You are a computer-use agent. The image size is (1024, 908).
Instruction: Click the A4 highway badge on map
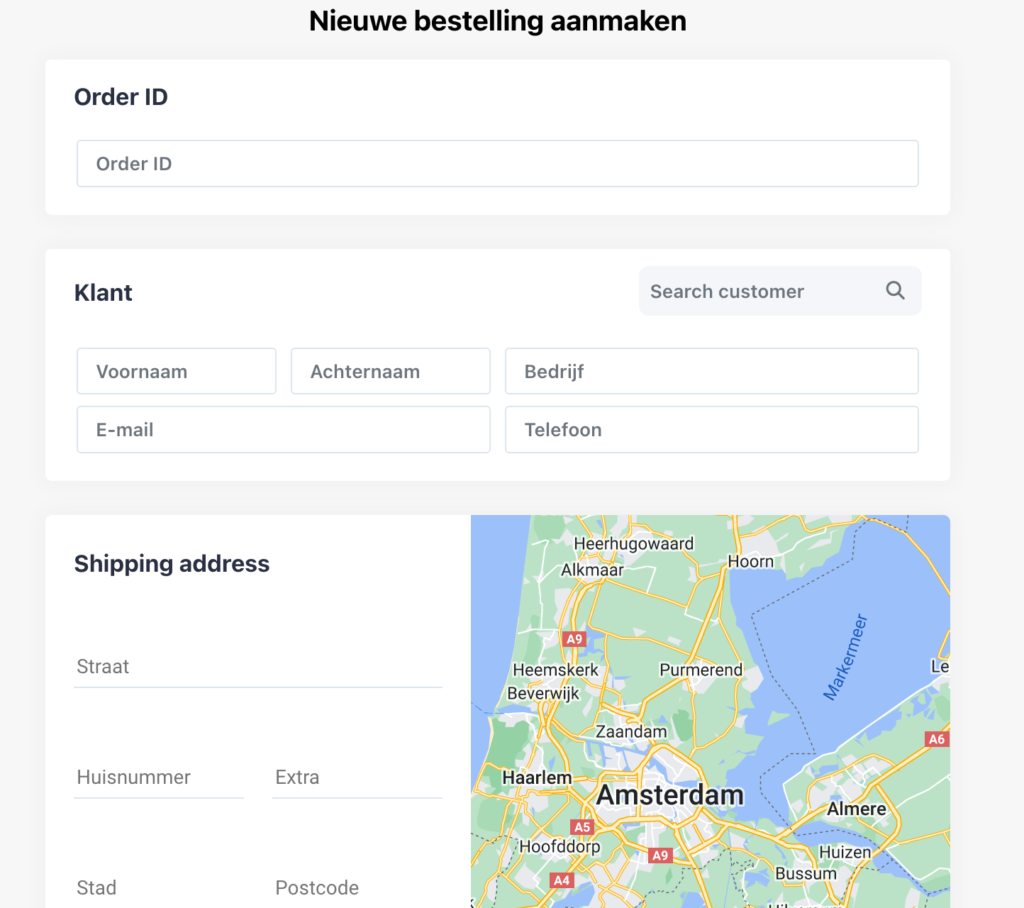[x=562, y=880]
